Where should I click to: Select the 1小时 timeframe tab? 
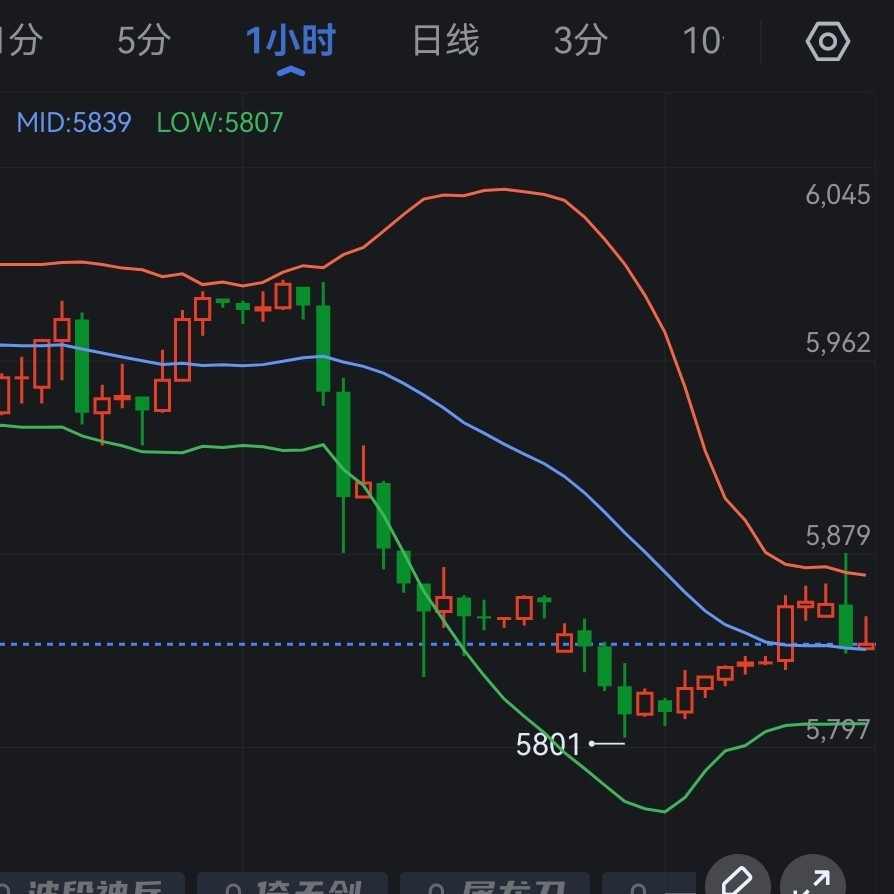(291, 40)
